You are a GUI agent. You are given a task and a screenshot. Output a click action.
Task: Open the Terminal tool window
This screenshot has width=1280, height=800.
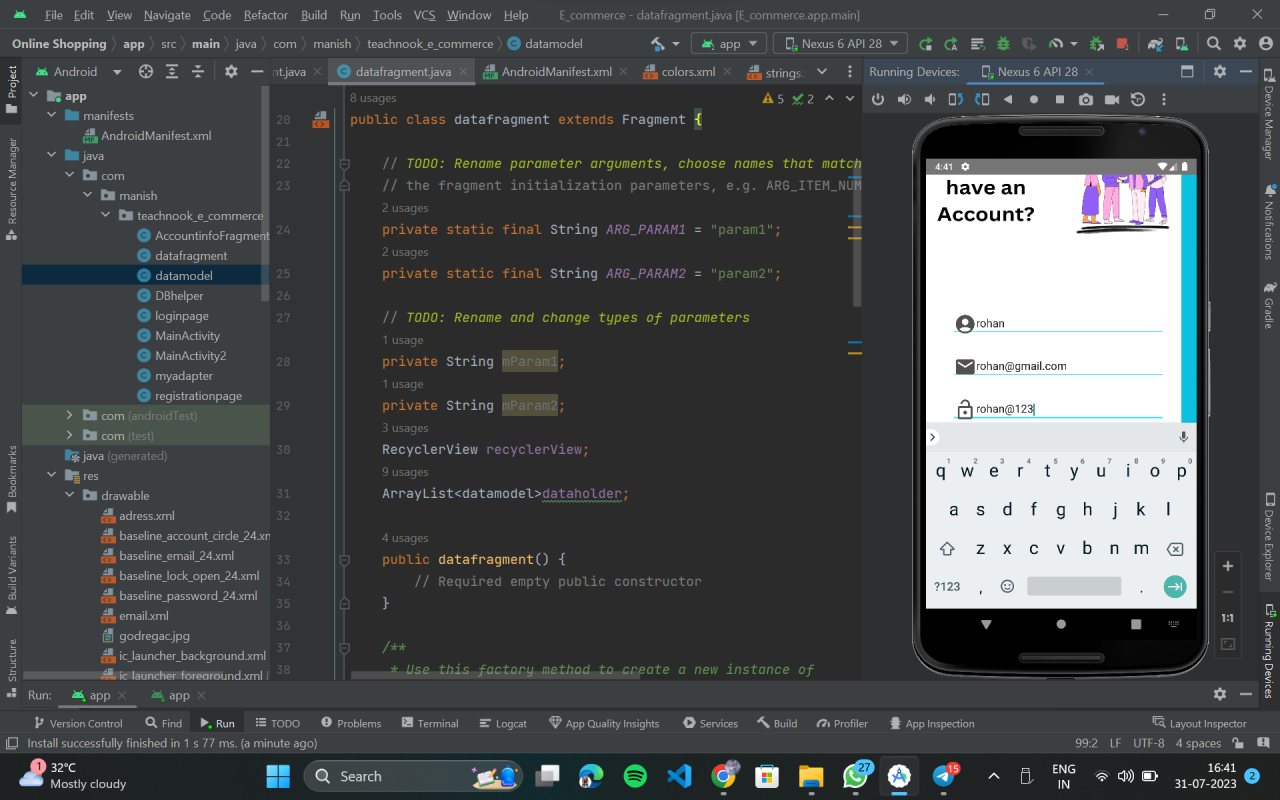(x=429, y=723)
